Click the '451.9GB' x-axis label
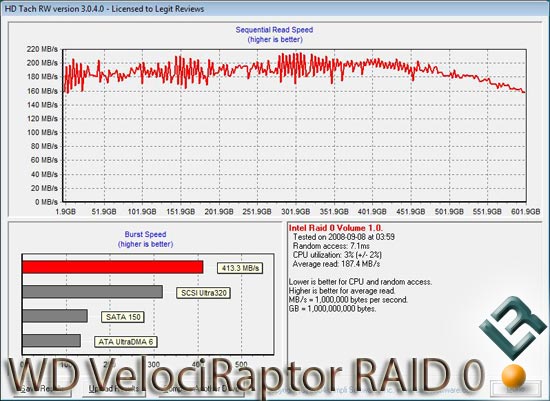 [x=411, y=212]
